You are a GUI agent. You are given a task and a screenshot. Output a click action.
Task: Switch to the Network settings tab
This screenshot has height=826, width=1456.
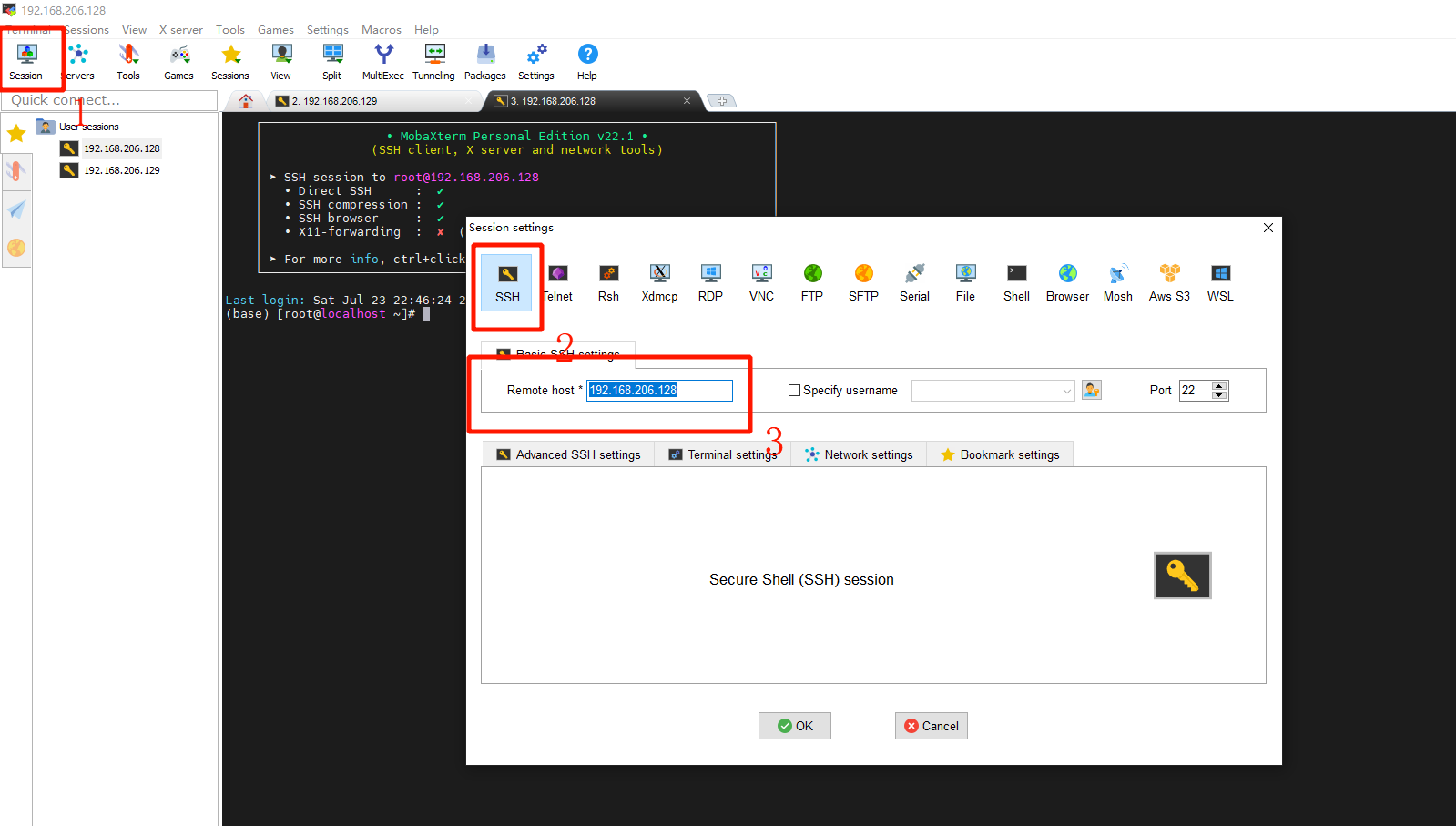[x=859, y=454]
